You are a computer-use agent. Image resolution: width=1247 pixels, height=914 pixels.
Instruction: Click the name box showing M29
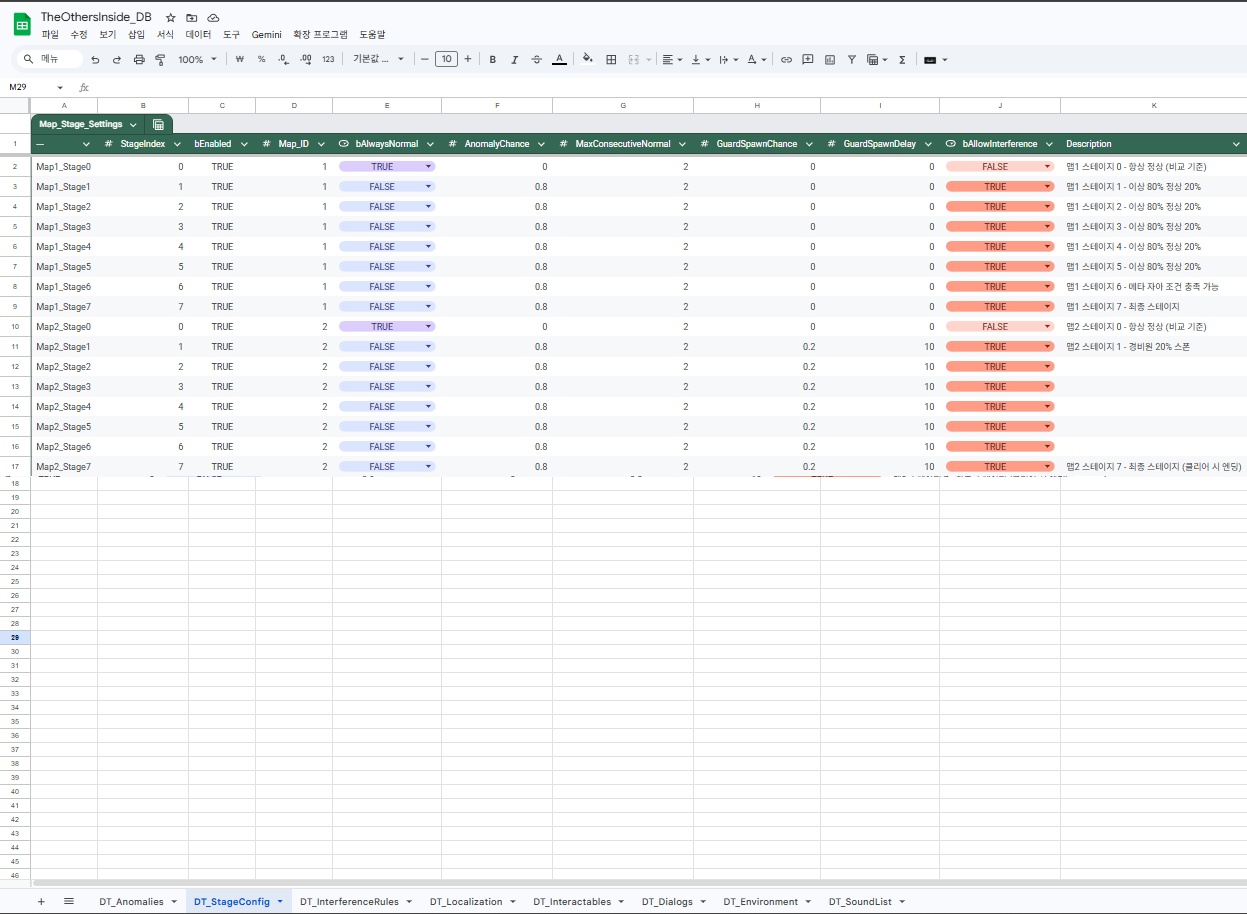click(x=36, y=88)
